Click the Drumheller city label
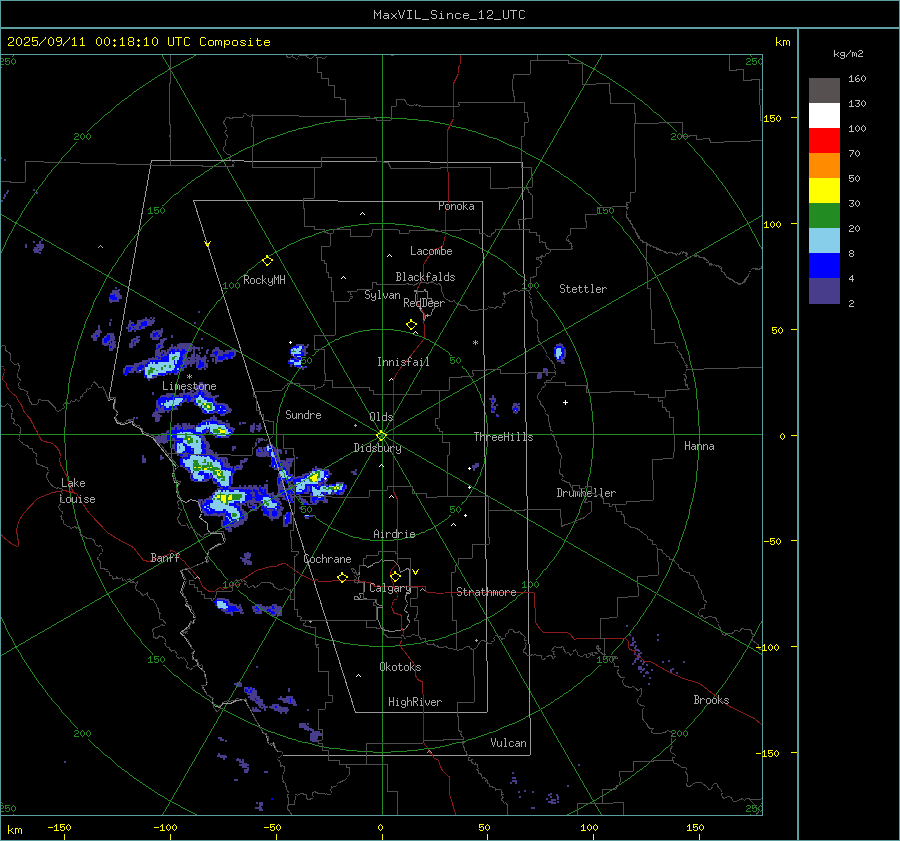The image size is (900, 841). (586, 493)
